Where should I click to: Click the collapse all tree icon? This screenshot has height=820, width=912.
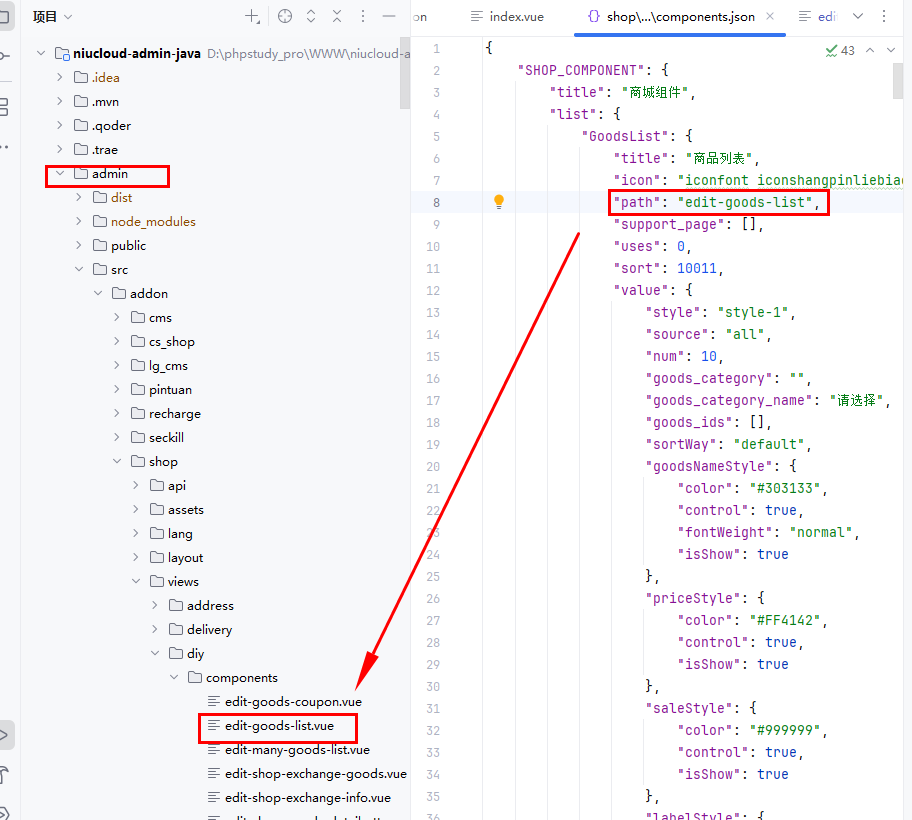click(x=337, y=16)
